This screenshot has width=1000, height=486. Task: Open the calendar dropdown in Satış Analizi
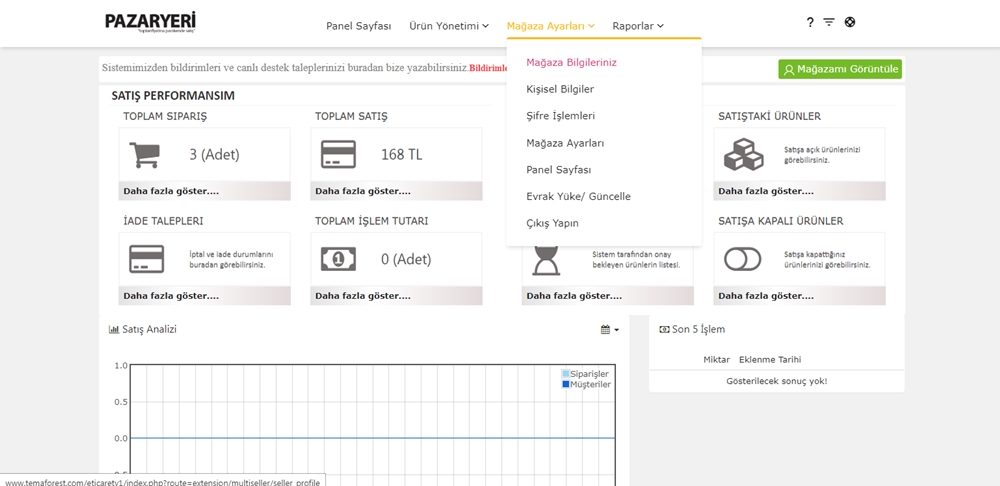tap(609, 329)
